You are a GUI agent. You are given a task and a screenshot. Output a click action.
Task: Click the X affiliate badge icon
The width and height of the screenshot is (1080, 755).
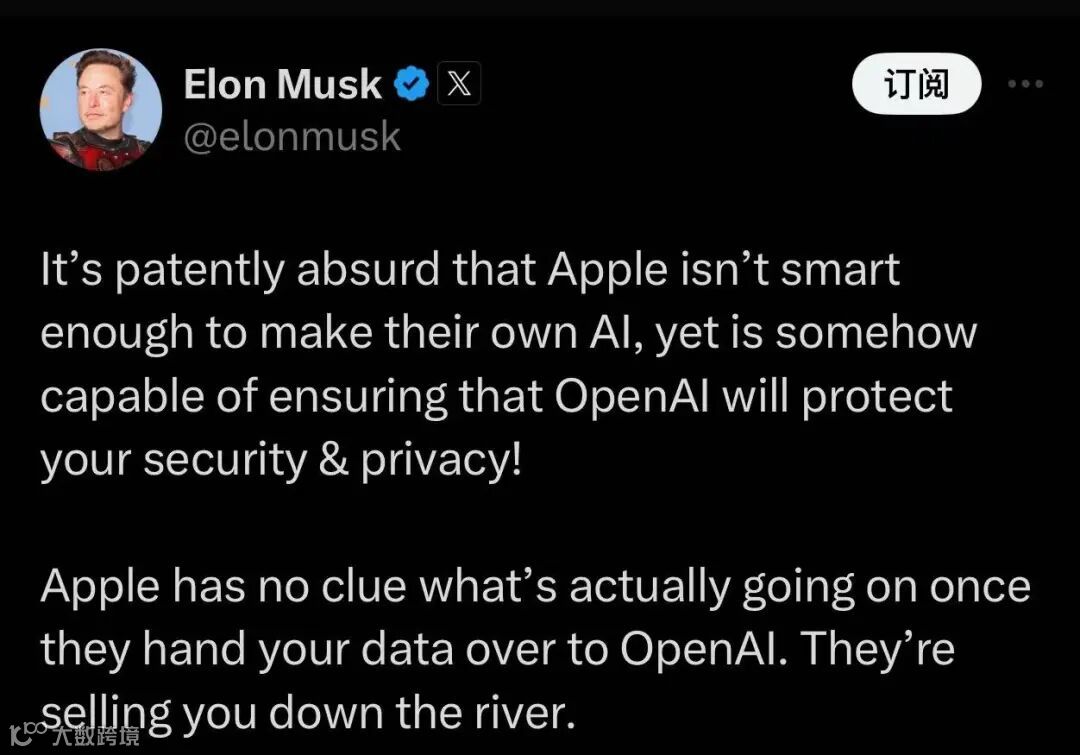tap(459, 83)
